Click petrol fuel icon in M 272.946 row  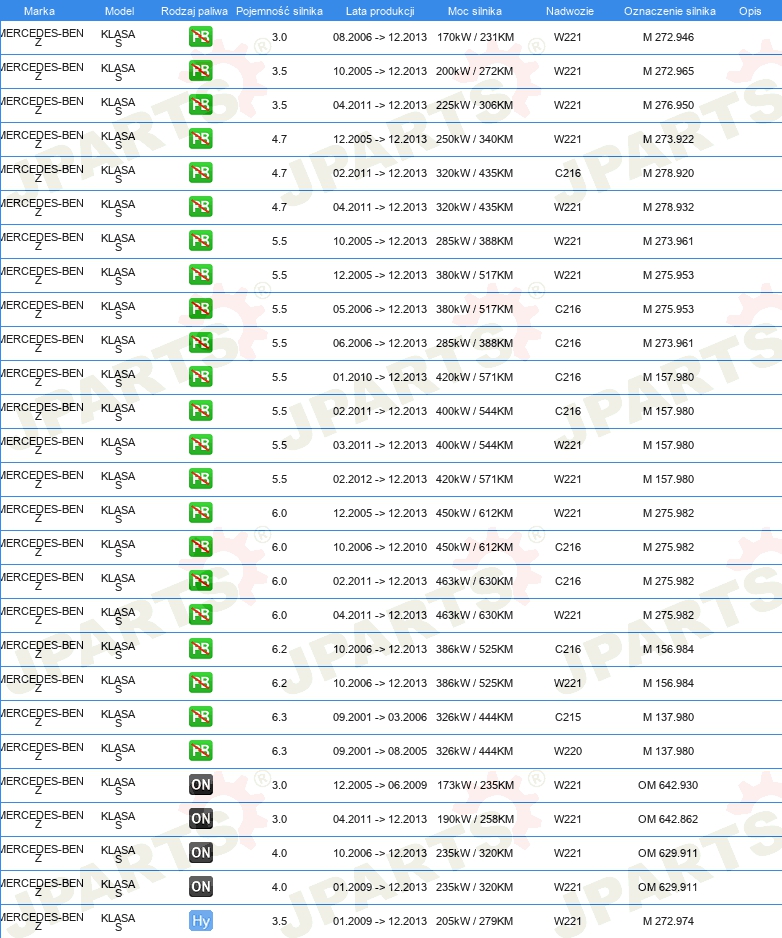coord(200,37)
